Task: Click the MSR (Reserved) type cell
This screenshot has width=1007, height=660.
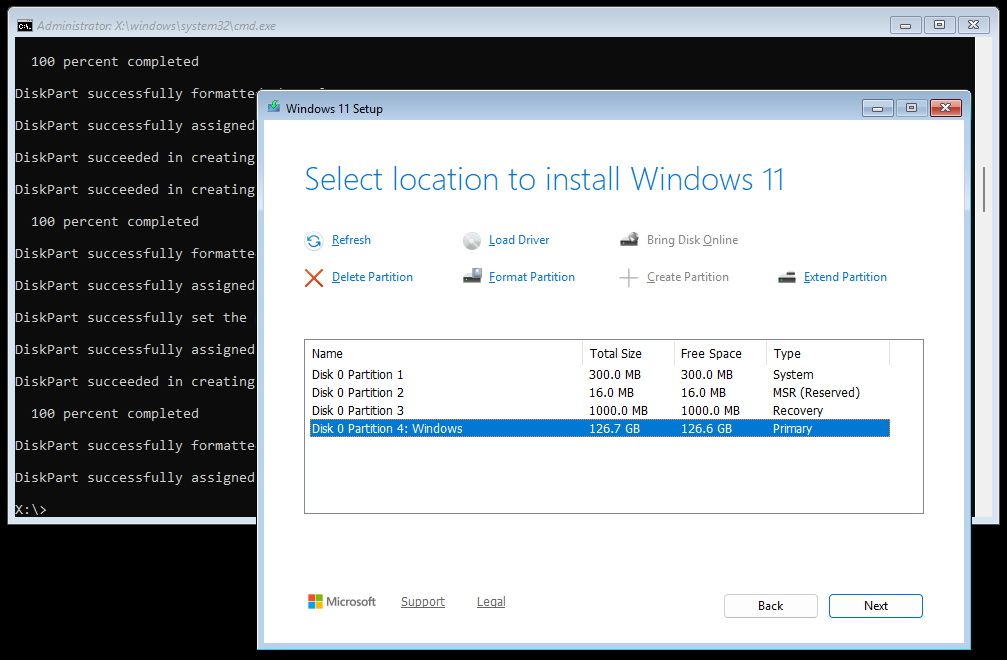Action: pyautogui.click(x=816, y=393)
